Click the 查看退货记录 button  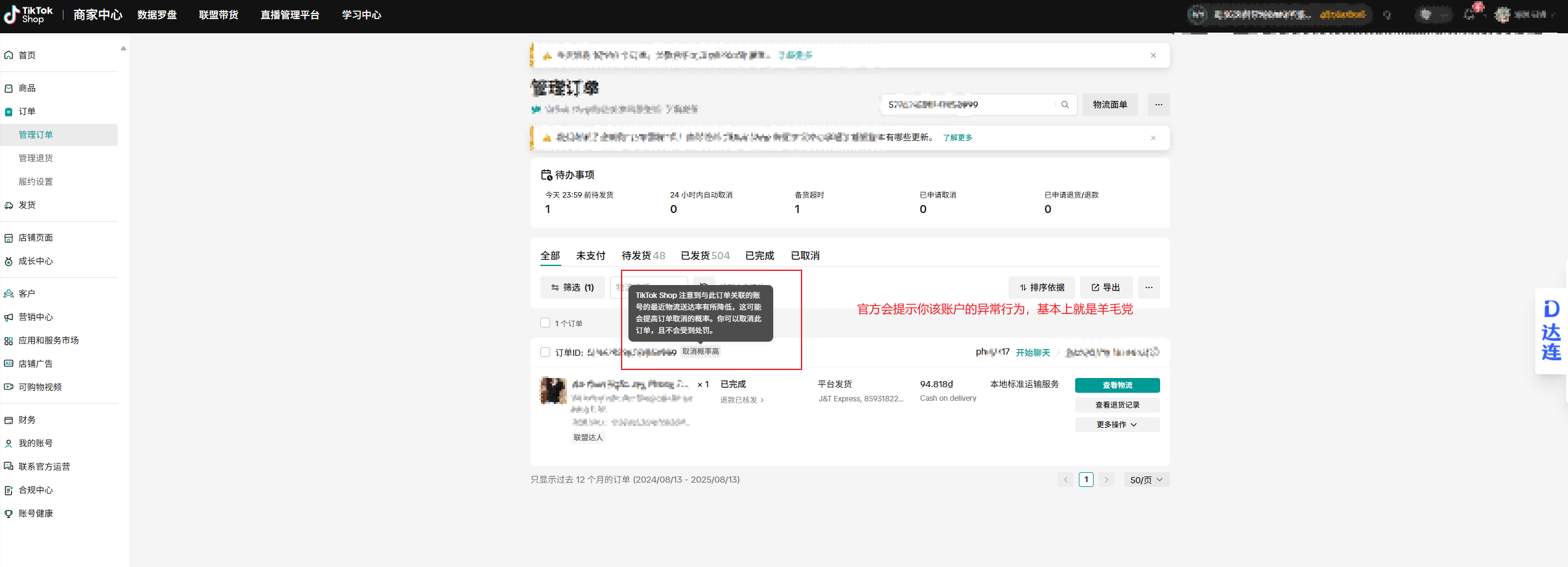tap(1118, 405)
